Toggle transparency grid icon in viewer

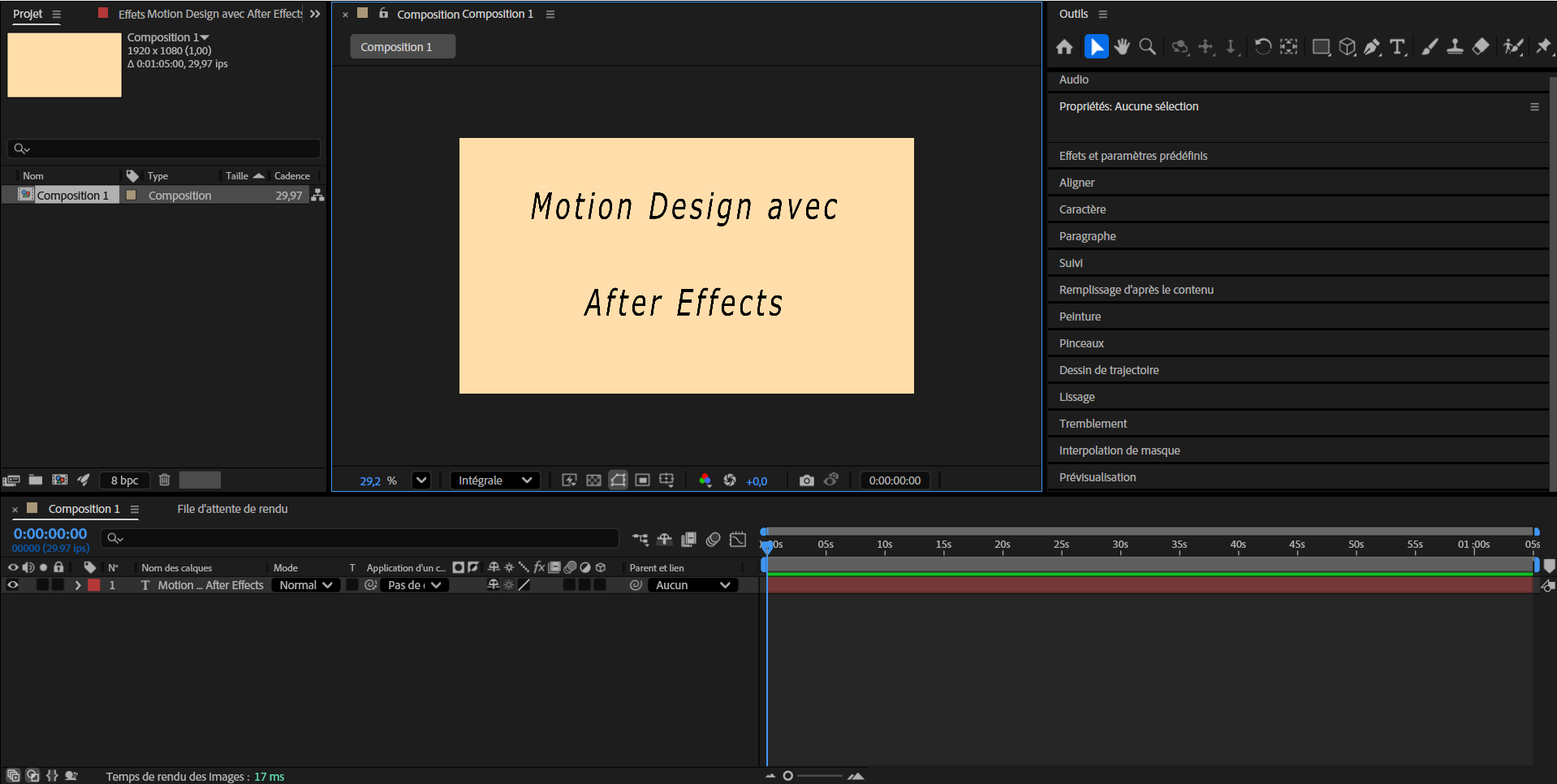tap(593, 480)
